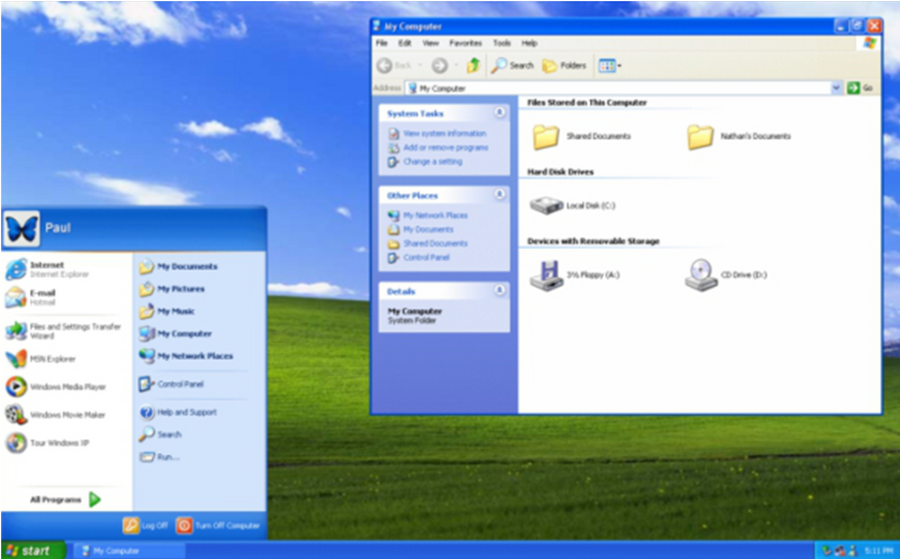Select My Computer taskbar button
The width and height of the screenshot is (900, 560).
coord(129,551)
